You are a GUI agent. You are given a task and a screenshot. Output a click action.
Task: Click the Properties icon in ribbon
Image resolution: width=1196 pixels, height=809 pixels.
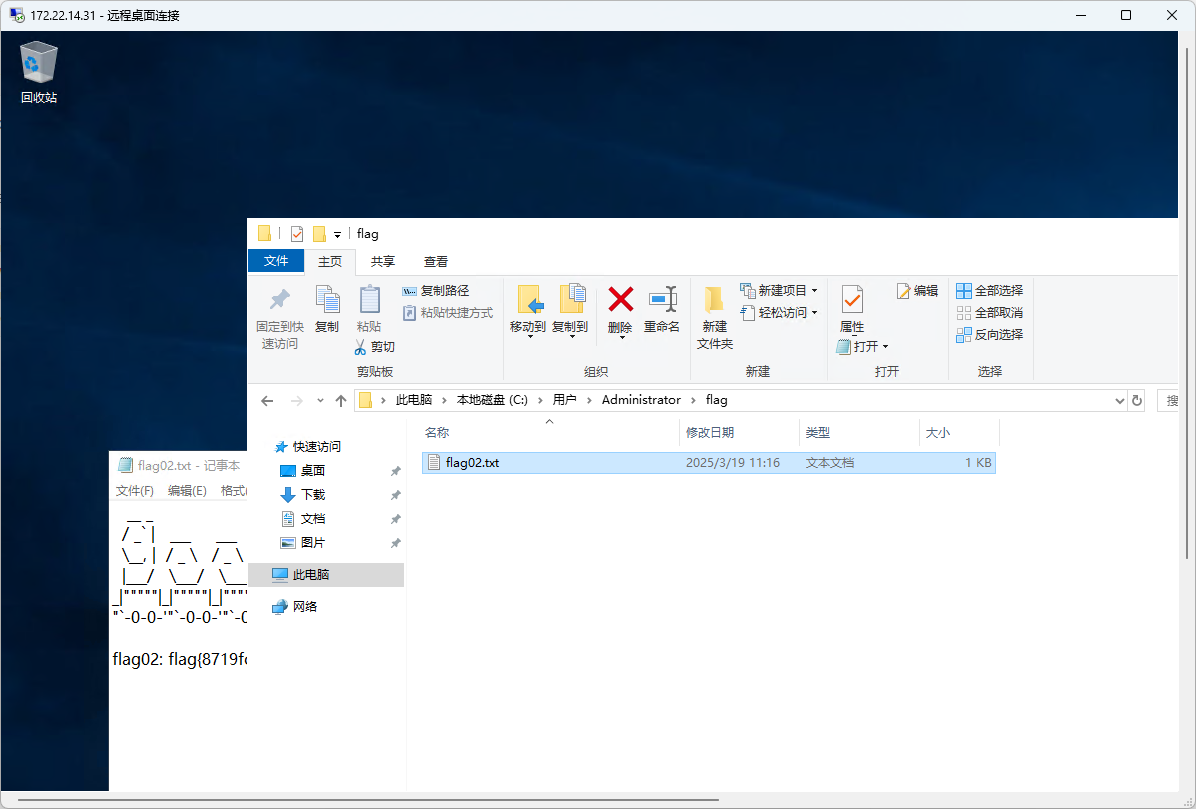click(852, 300)
